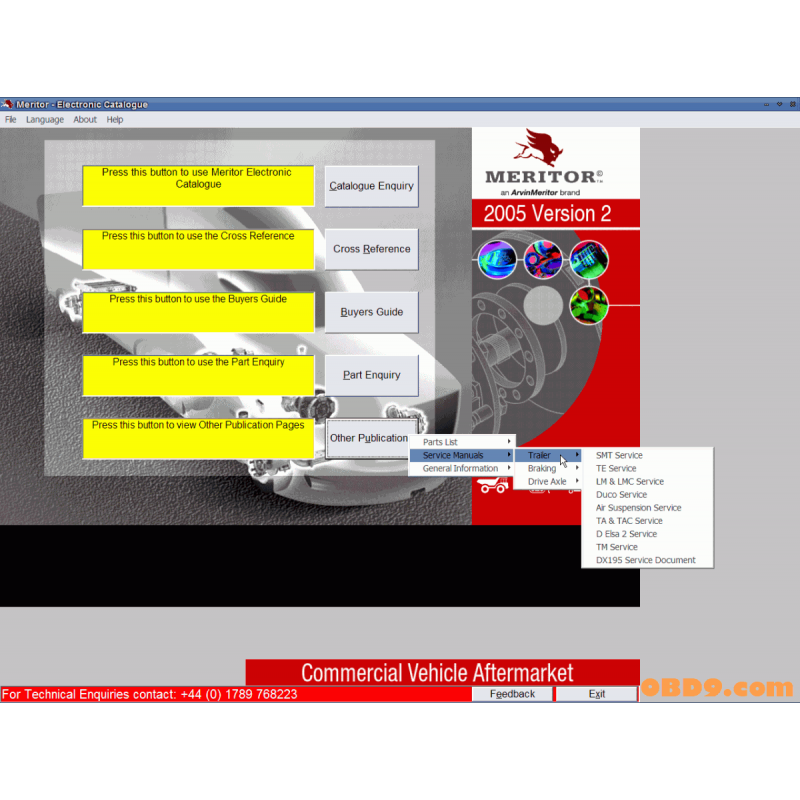Screen dimensions: 800x800
Task: Click the green brake rotor thumbnail
Action: coord(589,305)
